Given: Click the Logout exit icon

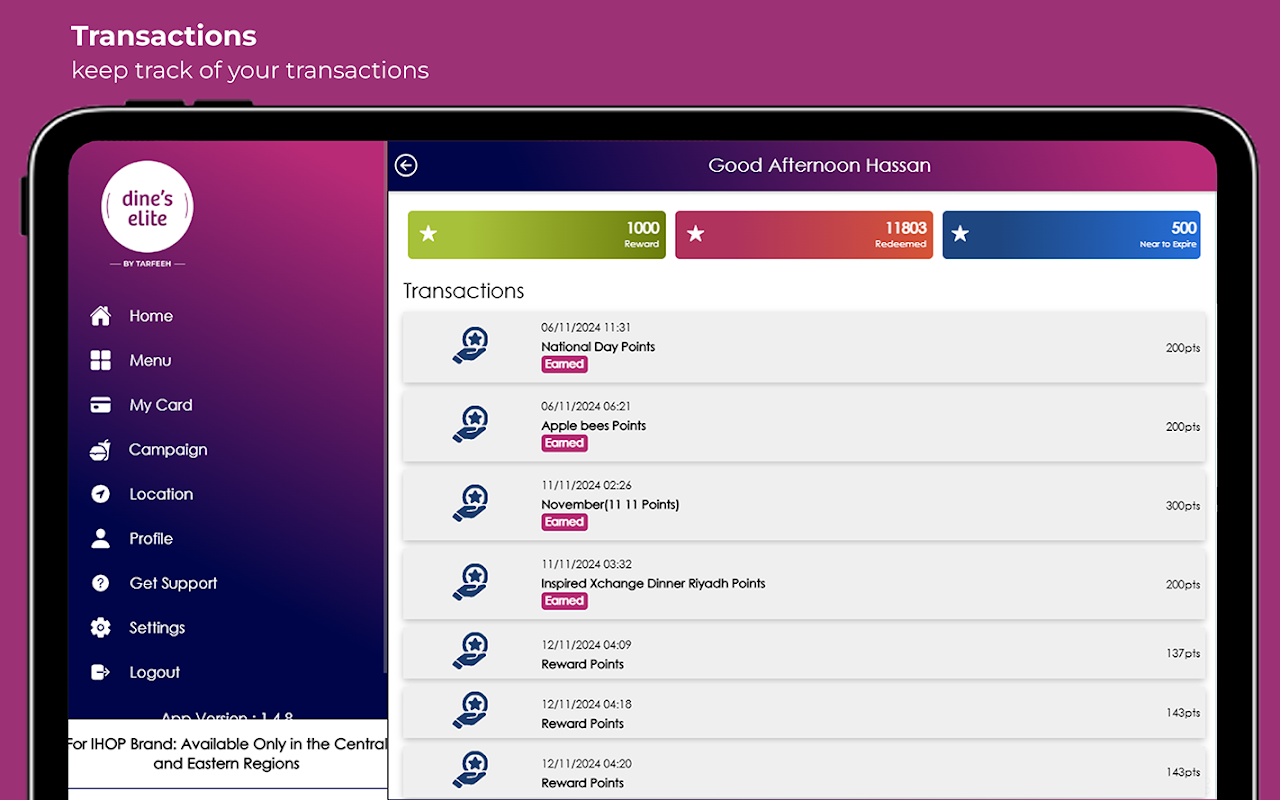Looking at the screenshot, I should tap(101, 672).
